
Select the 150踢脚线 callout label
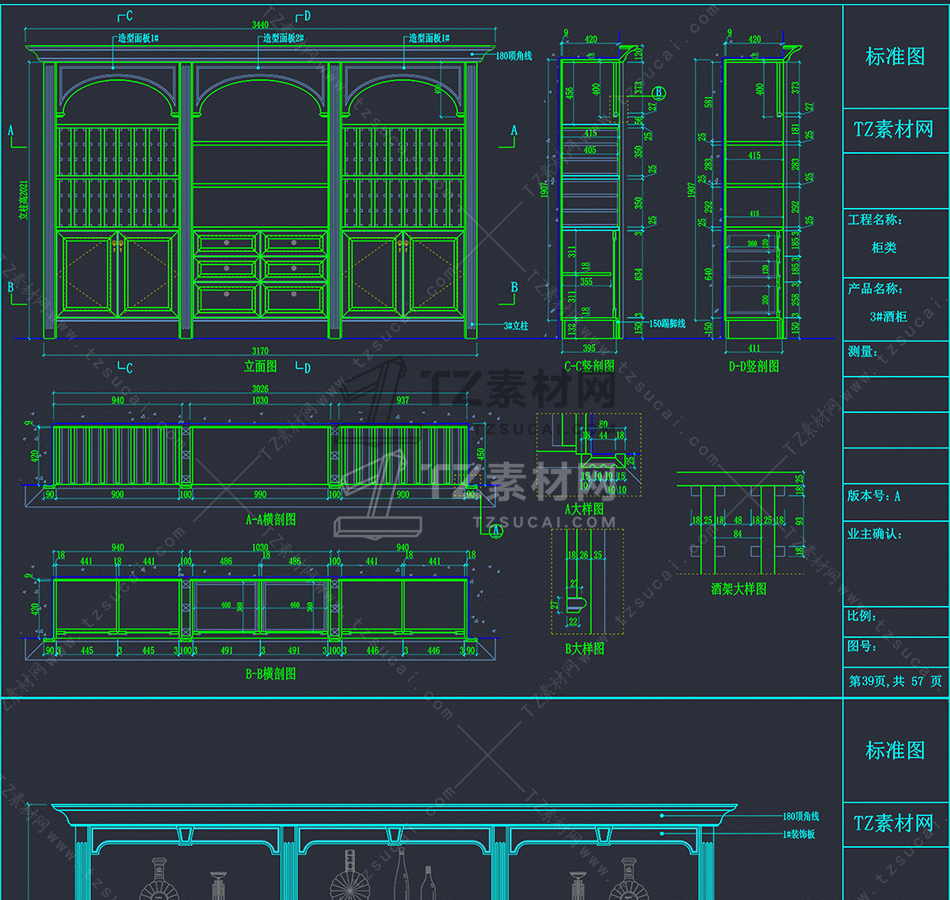coord(667,324)
